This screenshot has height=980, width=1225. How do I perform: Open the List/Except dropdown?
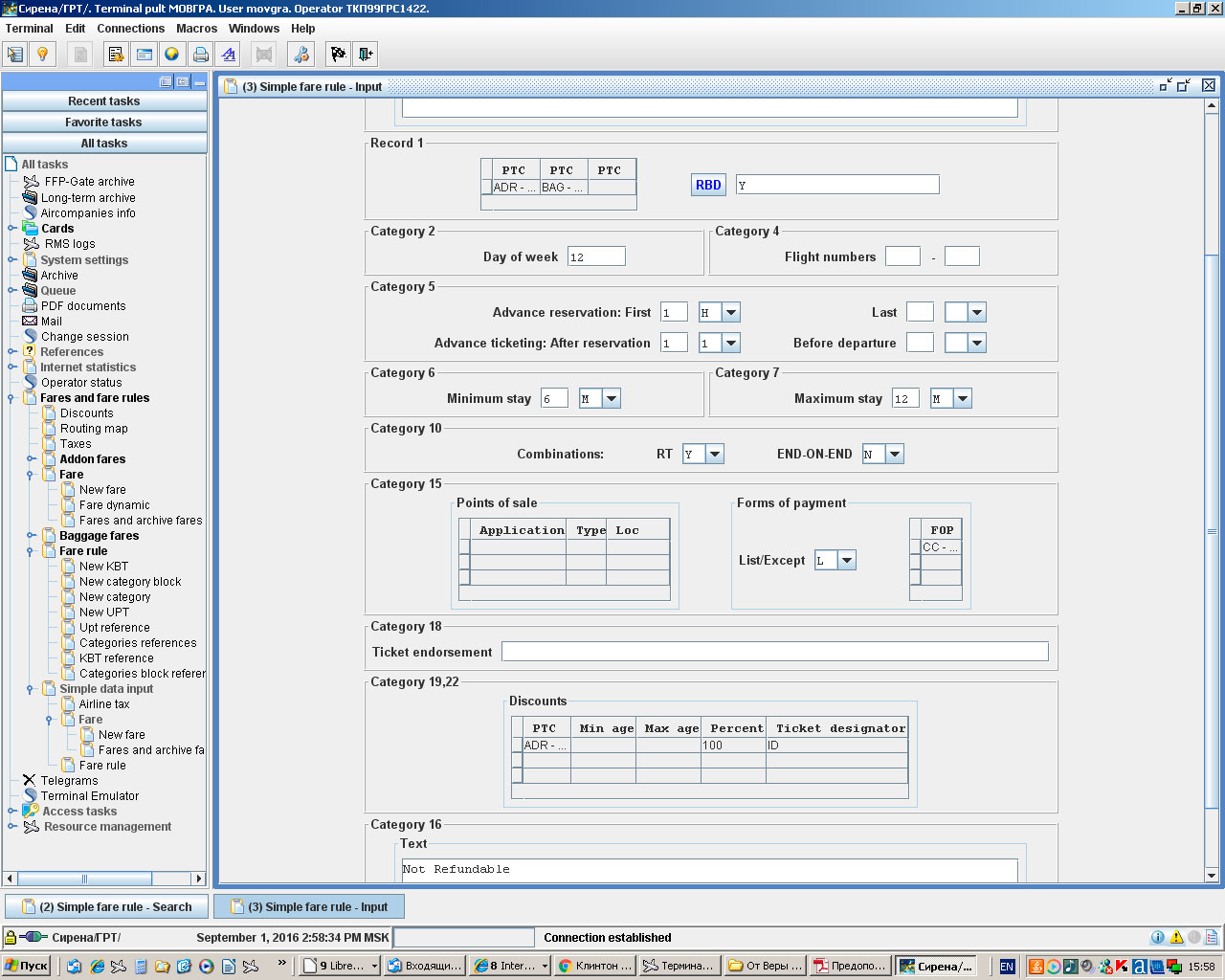[x=846, y=561]
